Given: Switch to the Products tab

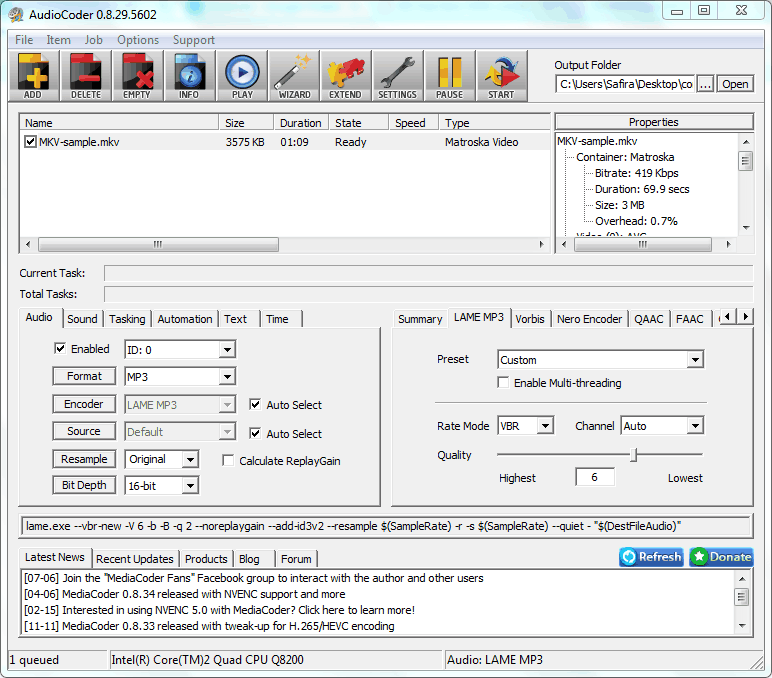Looking at the screenshot, I should pyautogui.click(x=206, y=559).
